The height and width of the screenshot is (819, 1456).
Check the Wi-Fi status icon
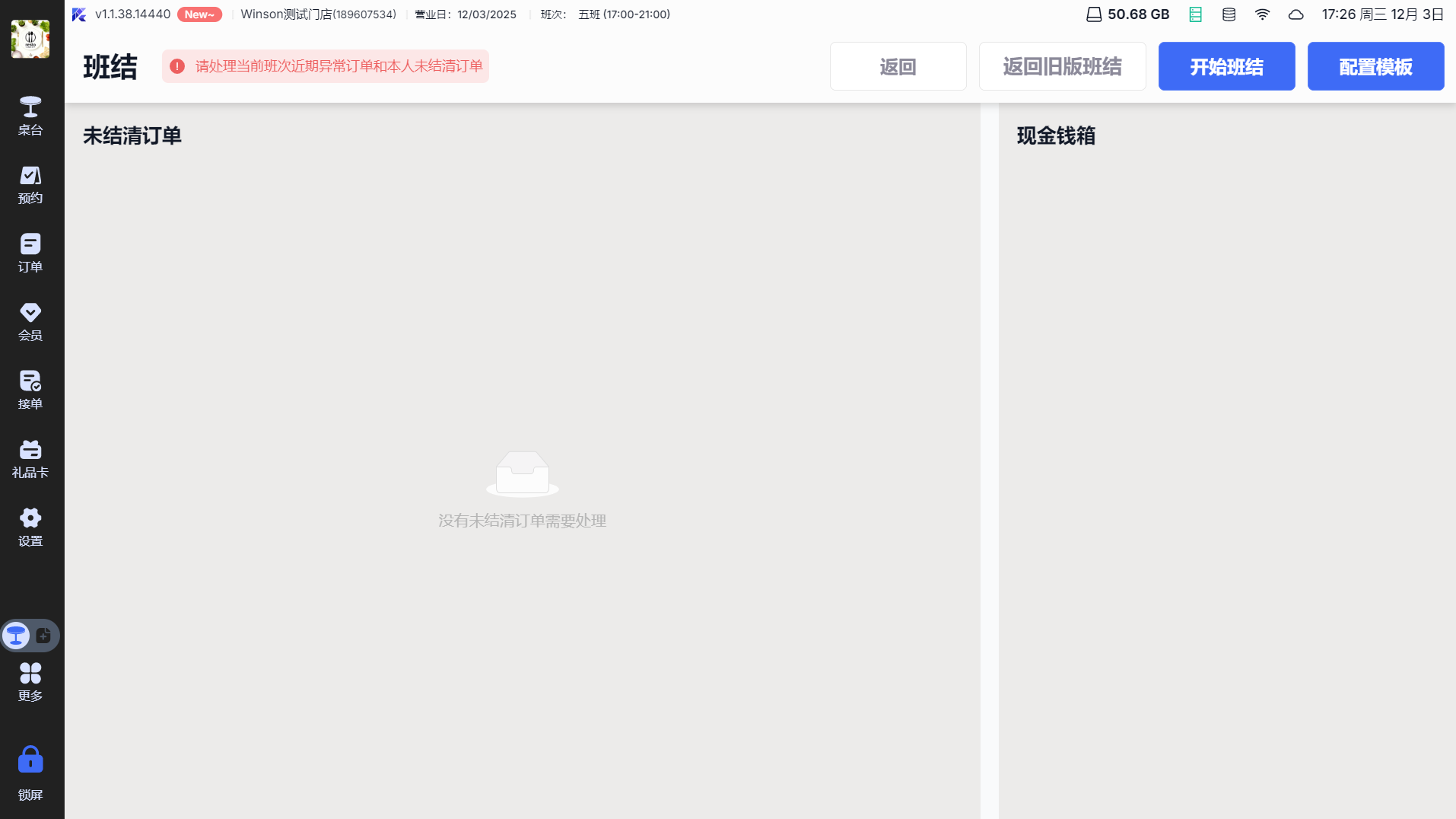pyautogui.click(x=1262, y=14)
